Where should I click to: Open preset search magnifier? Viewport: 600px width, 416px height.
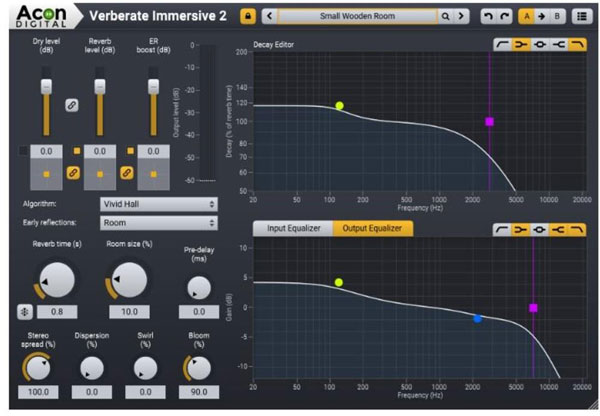446,16
